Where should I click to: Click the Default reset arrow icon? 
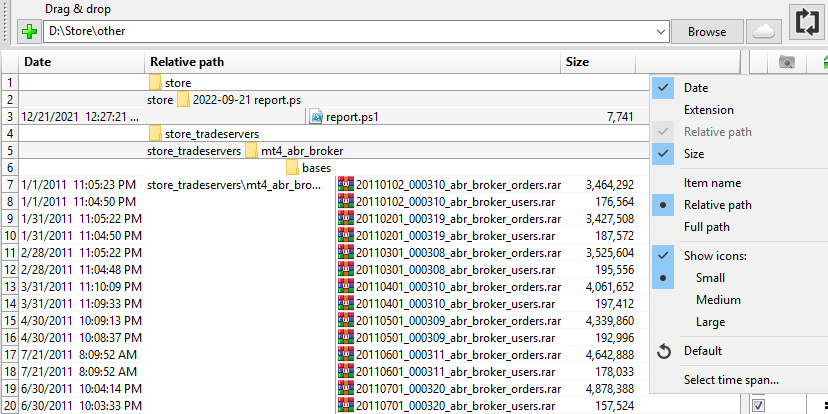pos(663,351)
